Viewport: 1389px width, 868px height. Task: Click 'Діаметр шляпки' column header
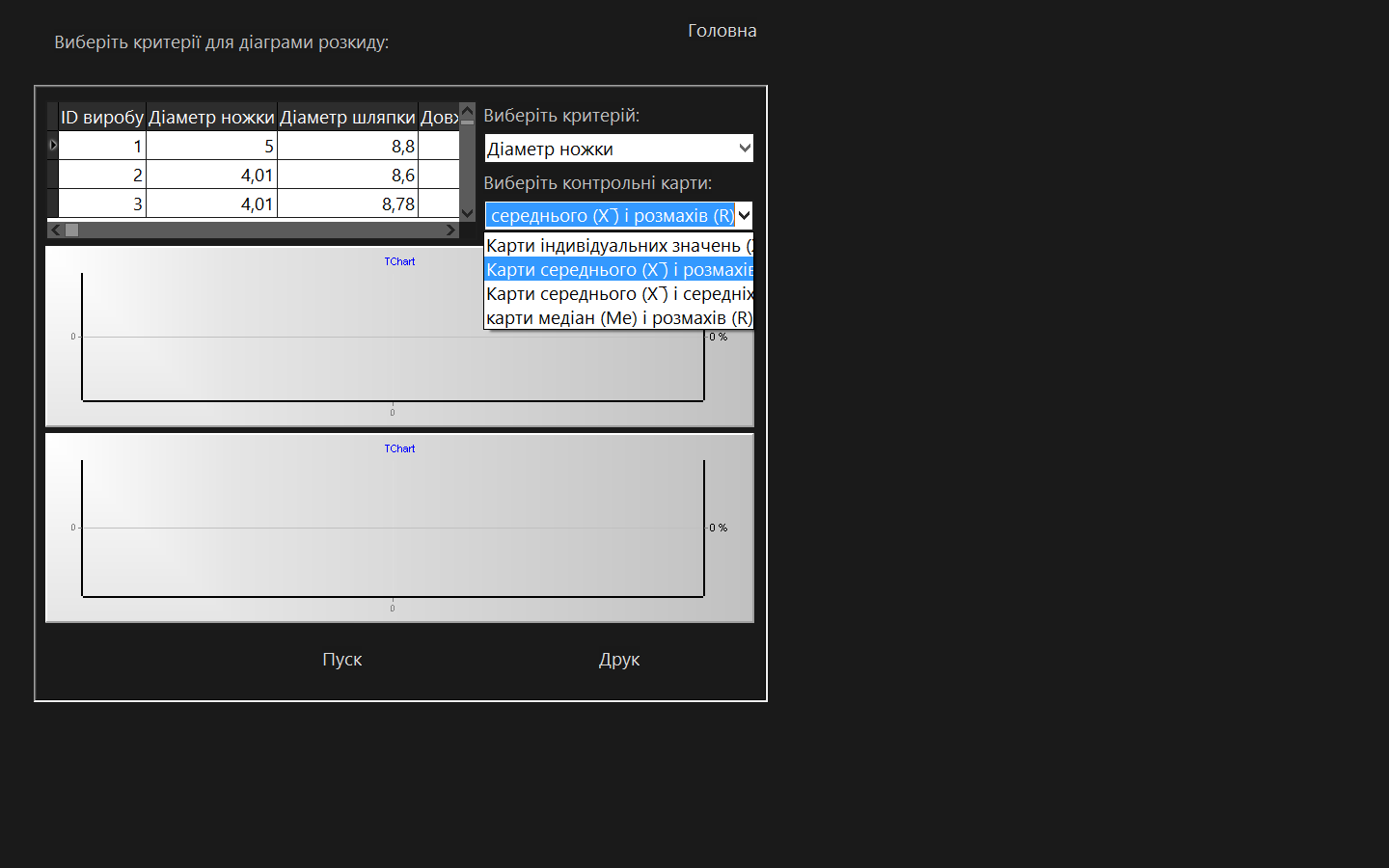[x=347, y=118]
